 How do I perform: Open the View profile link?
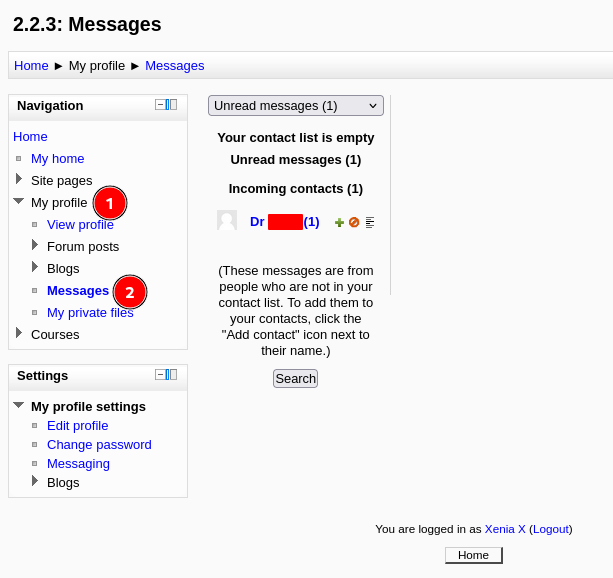tap(80, 224)
